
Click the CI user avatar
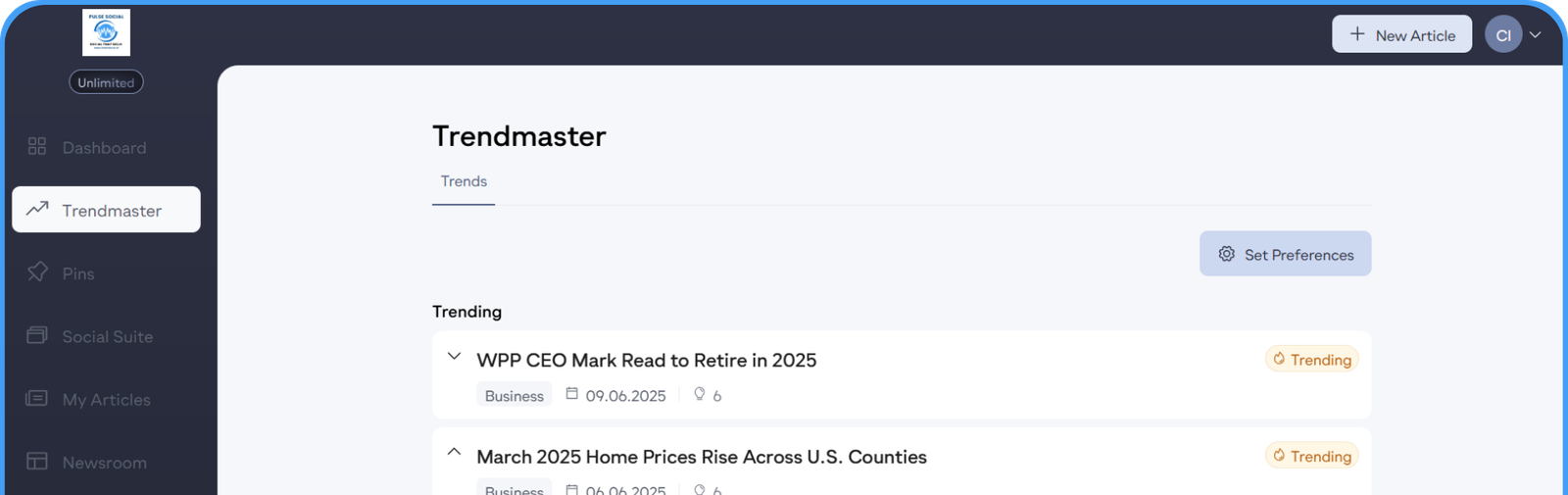point(1503,35)
